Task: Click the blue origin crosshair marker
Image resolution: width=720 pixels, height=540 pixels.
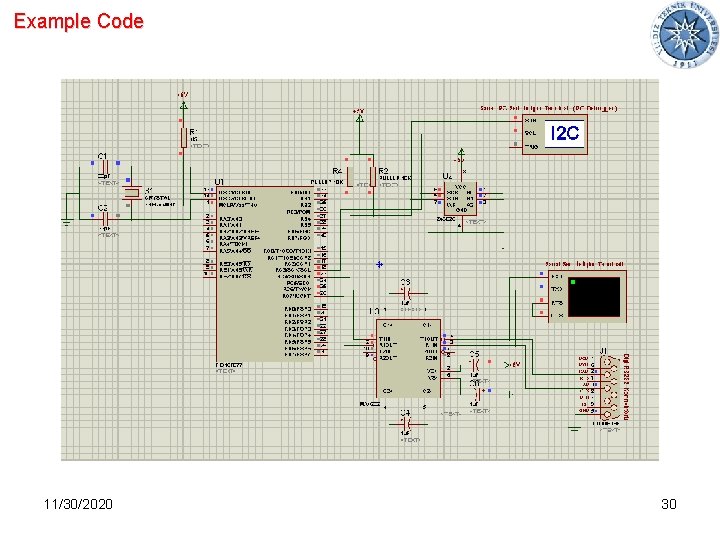Action: click(x=379, y=264)
